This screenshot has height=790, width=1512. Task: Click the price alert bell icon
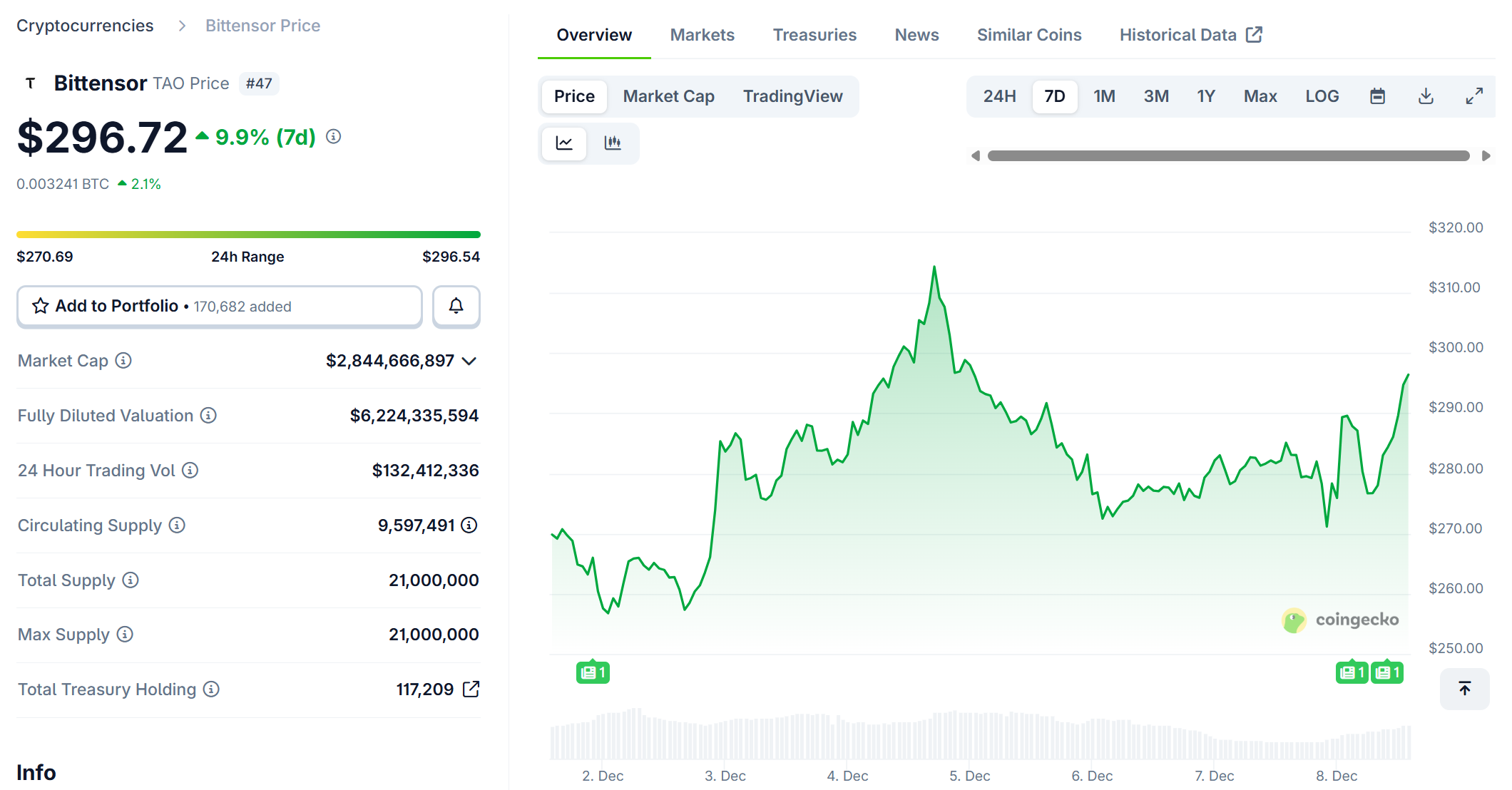(456, 307)
